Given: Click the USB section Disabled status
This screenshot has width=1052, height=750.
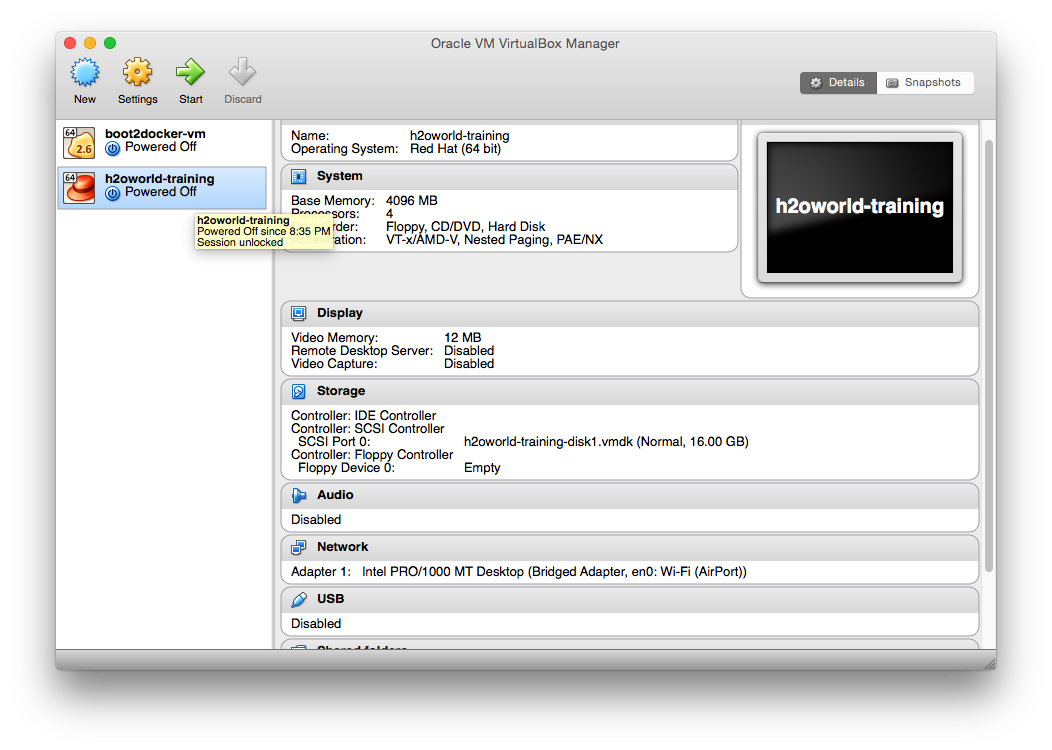Looking at the screenshot, I should point(316,623).
